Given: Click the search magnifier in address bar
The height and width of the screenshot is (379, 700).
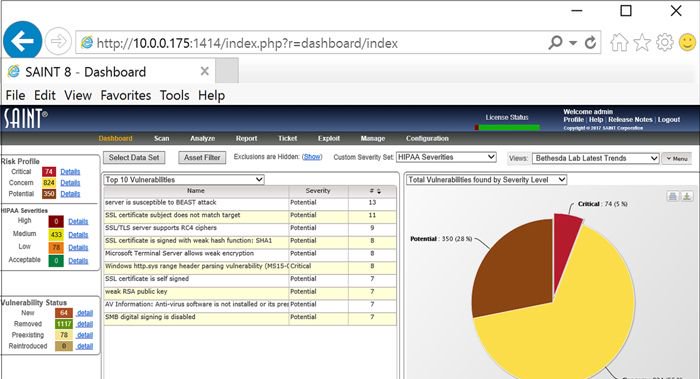Looking at the screenshot, I should [555, 43].
